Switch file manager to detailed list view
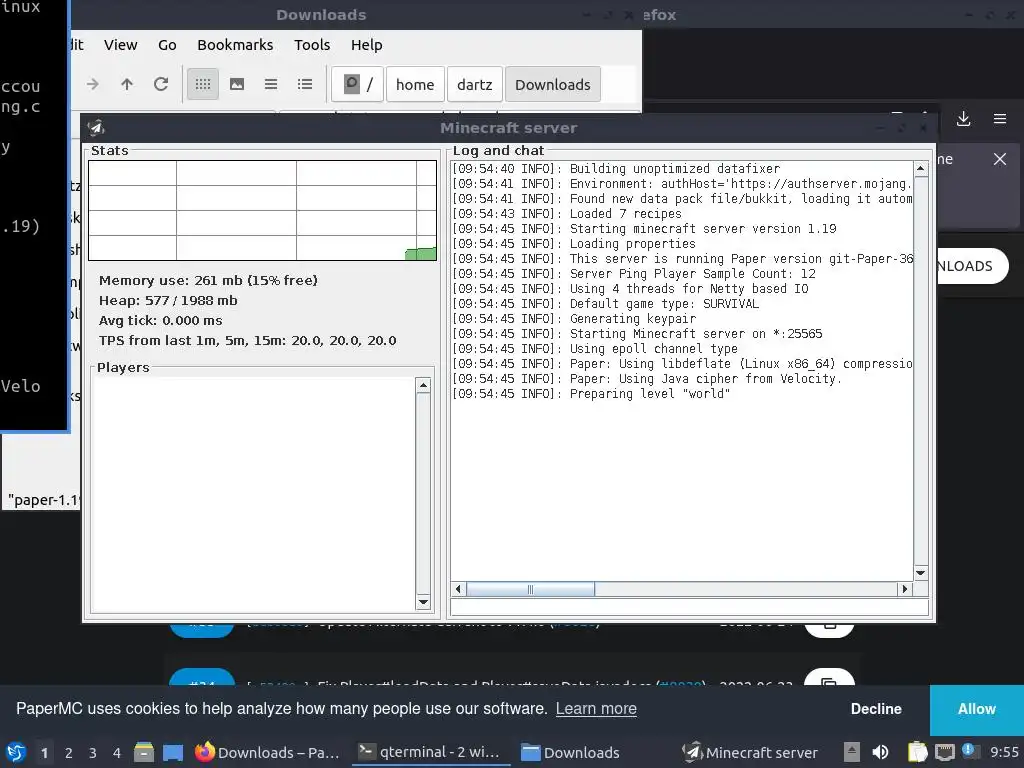Image resolution: width=1024 pixels, height=768 pixels. (305, 84)
